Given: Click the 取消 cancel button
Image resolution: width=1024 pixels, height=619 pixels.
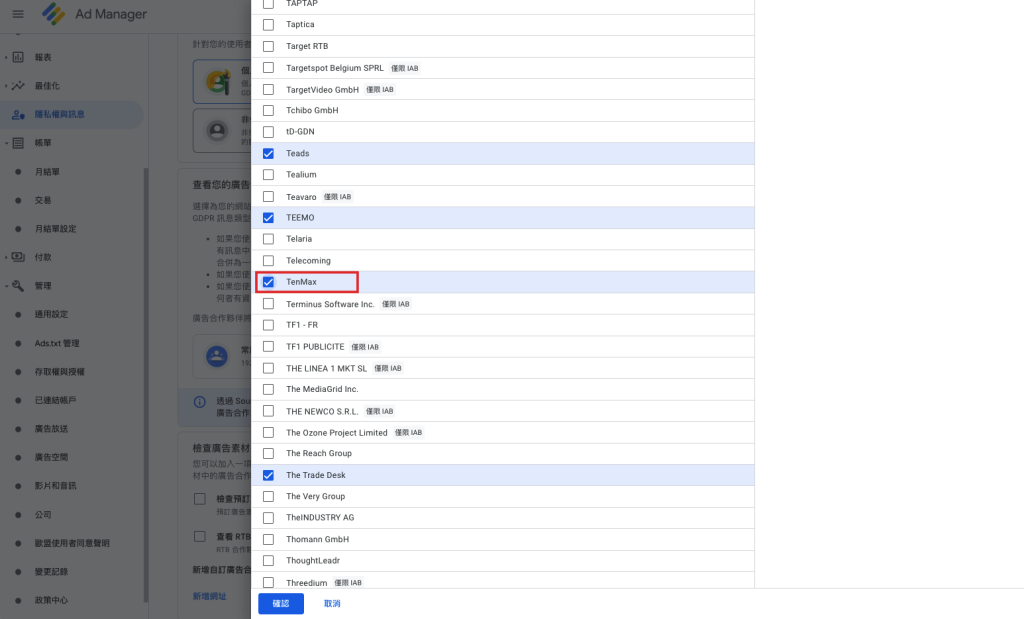Looking at the screenshot, I should click(x=332, y=603).
